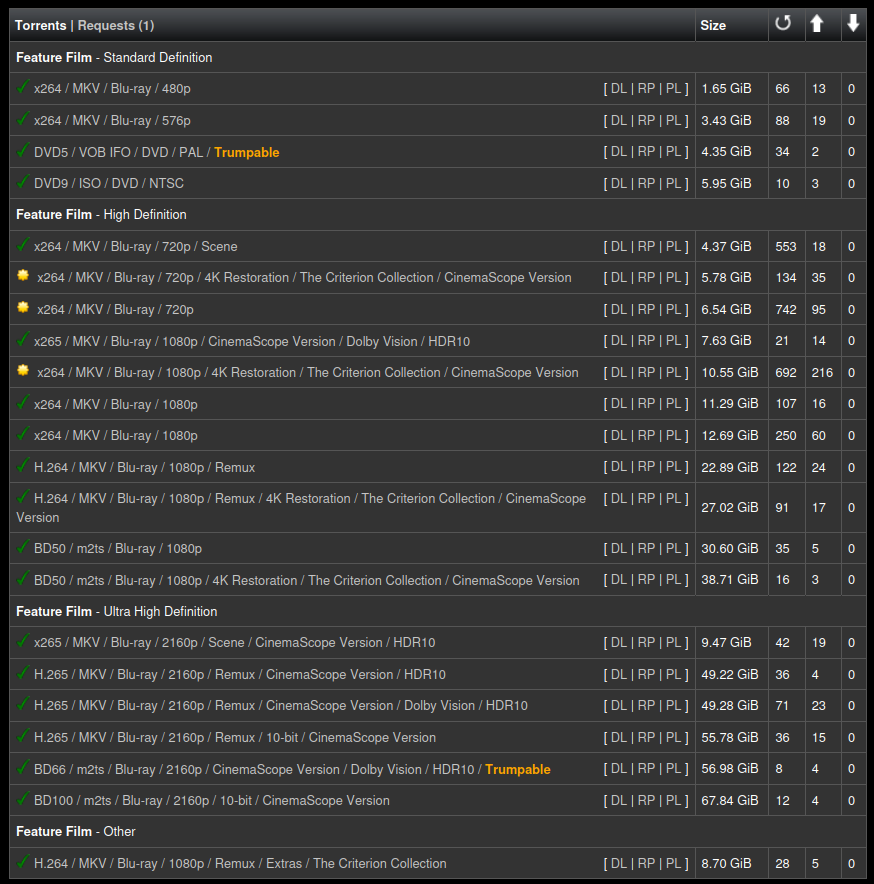The width and height of the screenshot is (874, 884).
Task: Click the checkmark beside BD100 67.84 GiB torrent
Action: tap(23, 799)
